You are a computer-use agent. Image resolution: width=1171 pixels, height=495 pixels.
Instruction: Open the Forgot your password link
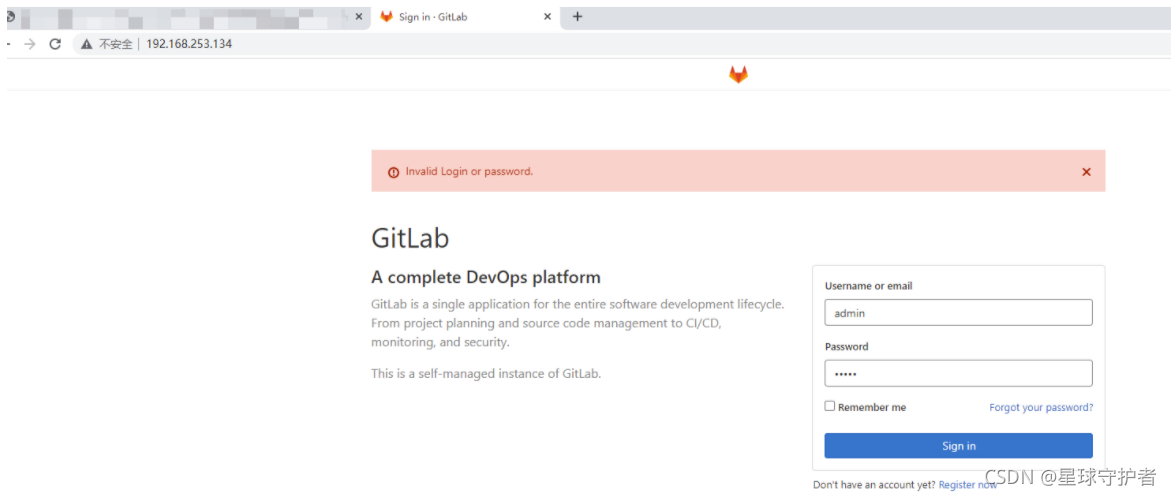click(x=1041, y=408)
